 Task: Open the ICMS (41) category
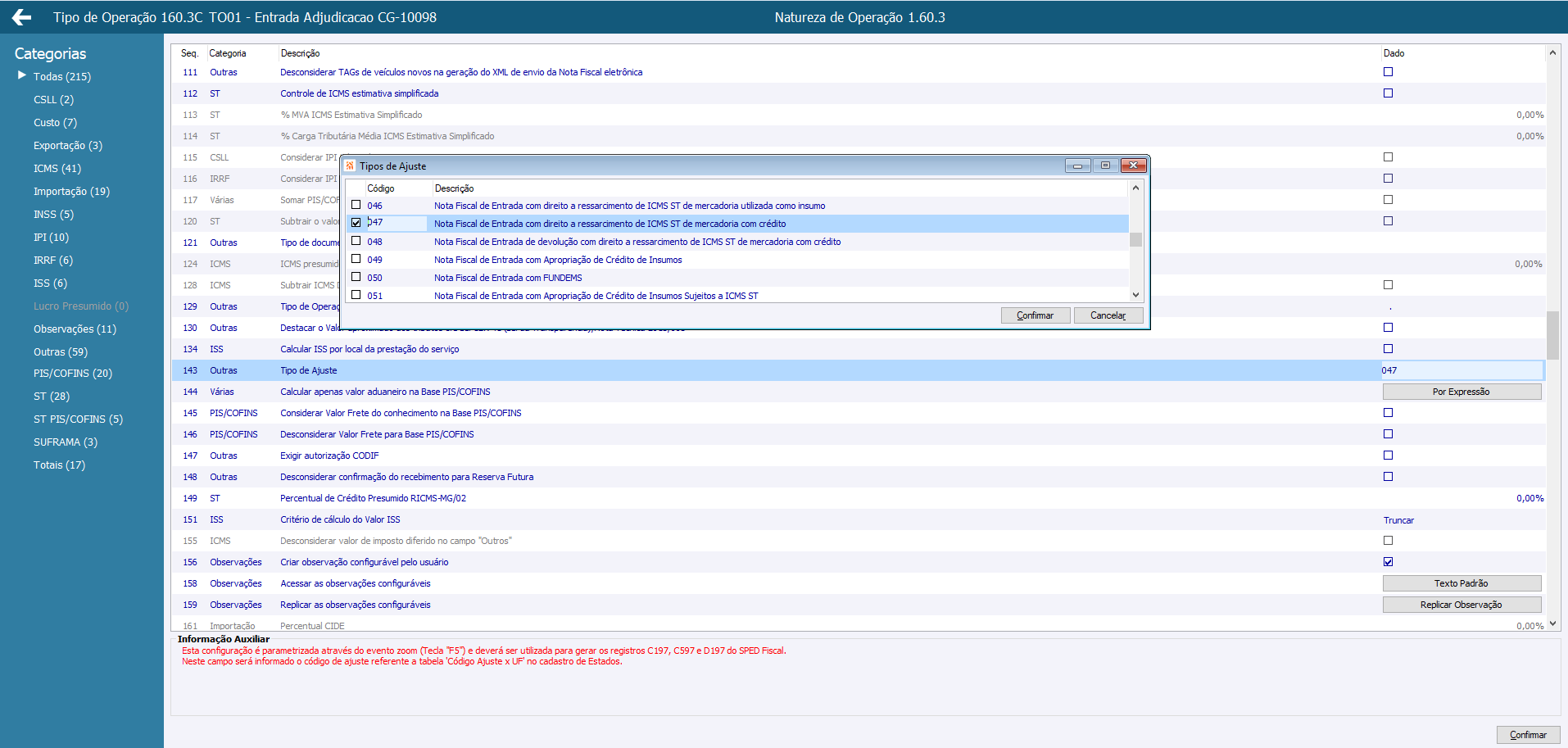point(57,168)
